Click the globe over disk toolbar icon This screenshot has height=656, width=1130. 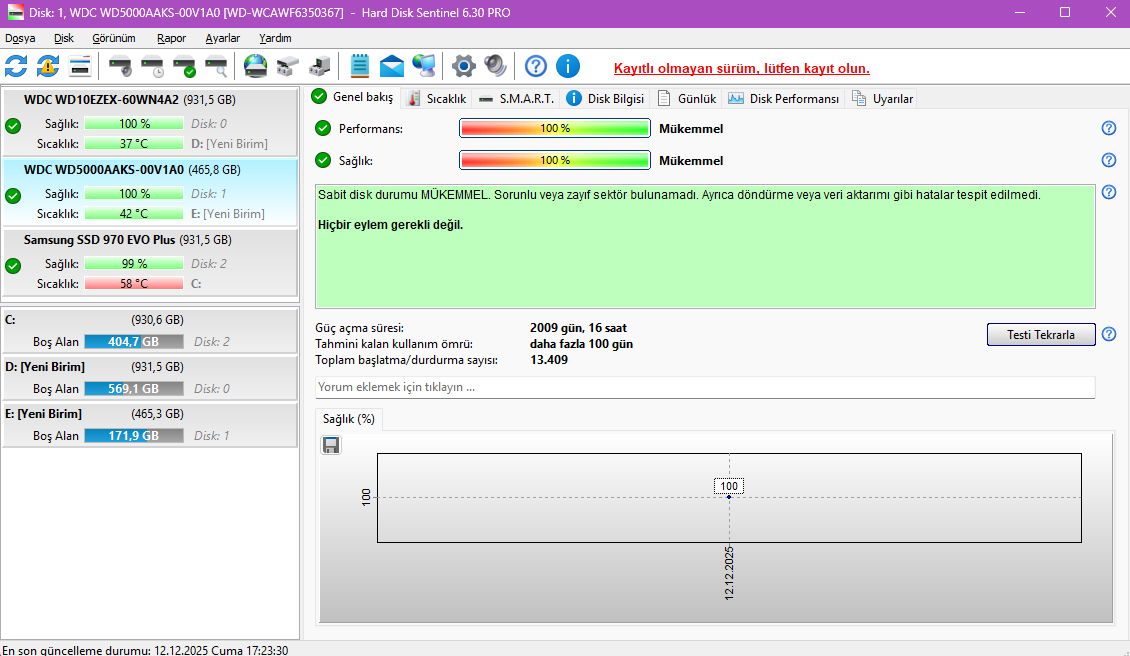pyautogui.click(x=255, y=66)
